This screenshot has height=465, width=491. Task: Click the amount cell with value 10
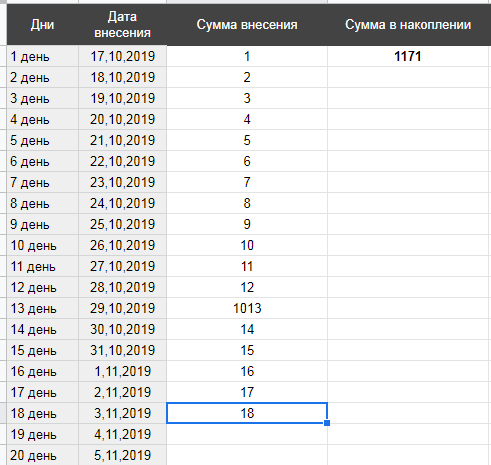point(247,245)
